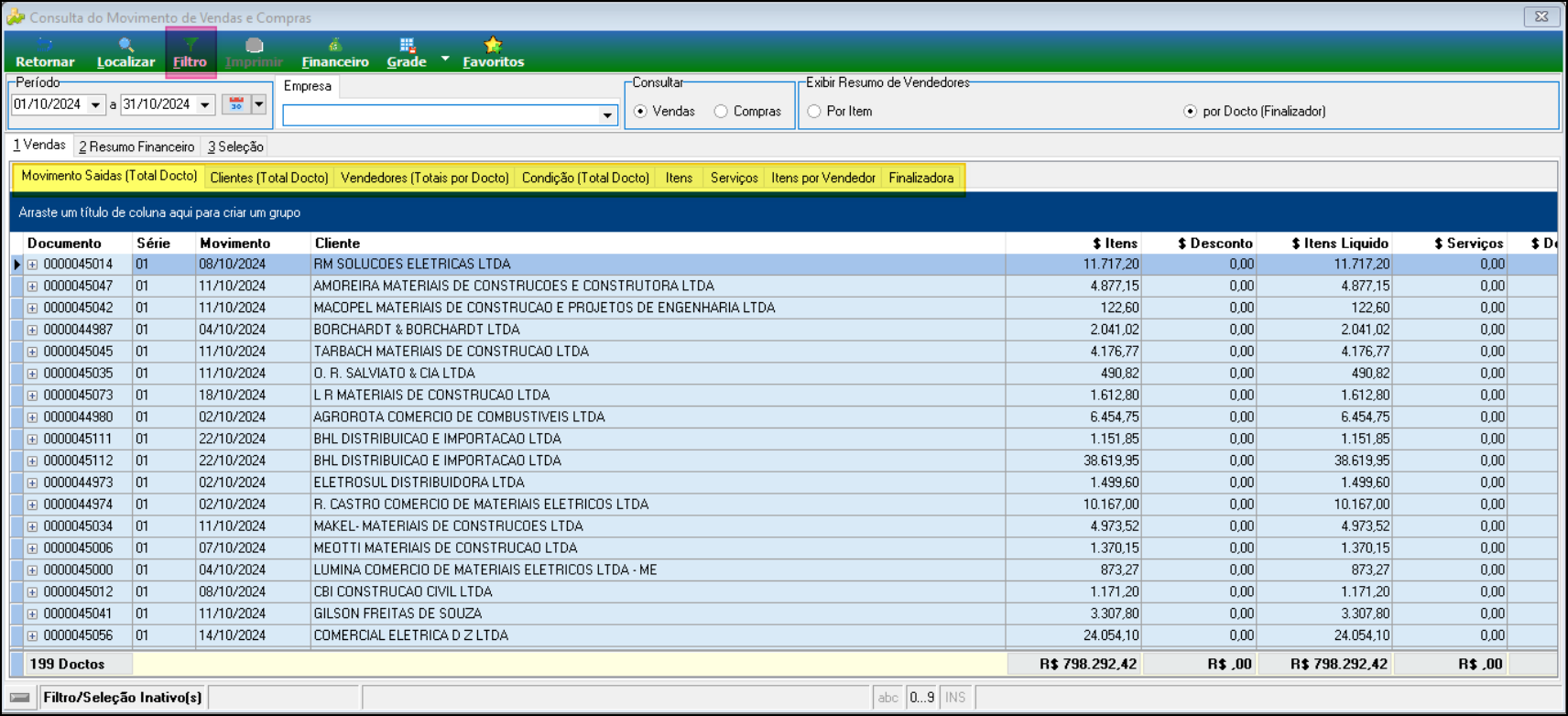Sort by the Movimento column header
Image resolution: width=1568 pixels, height=716 pixels.
point(253,243)
